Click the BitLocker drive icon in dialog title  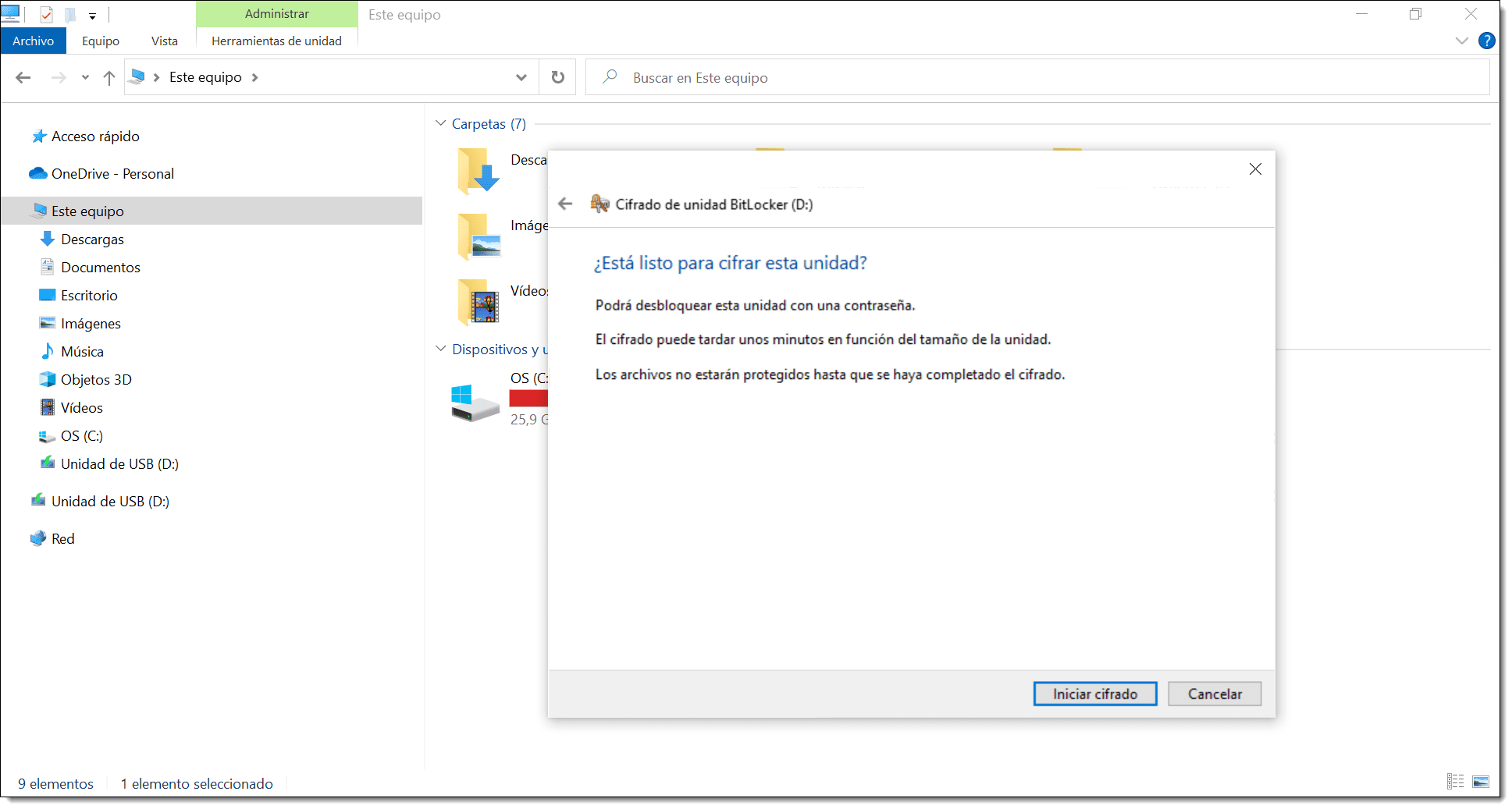tap(599, 204)
